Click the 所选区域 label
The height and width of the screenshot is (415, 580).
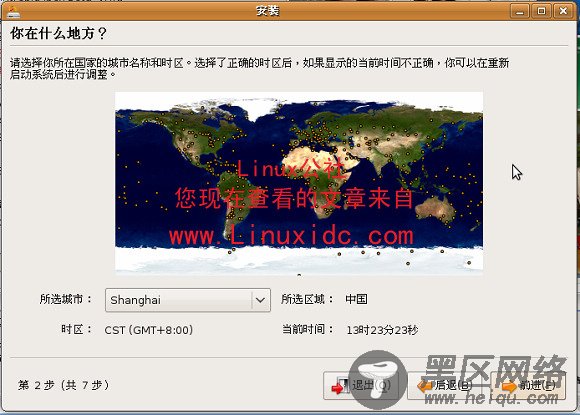pos(307,299)
